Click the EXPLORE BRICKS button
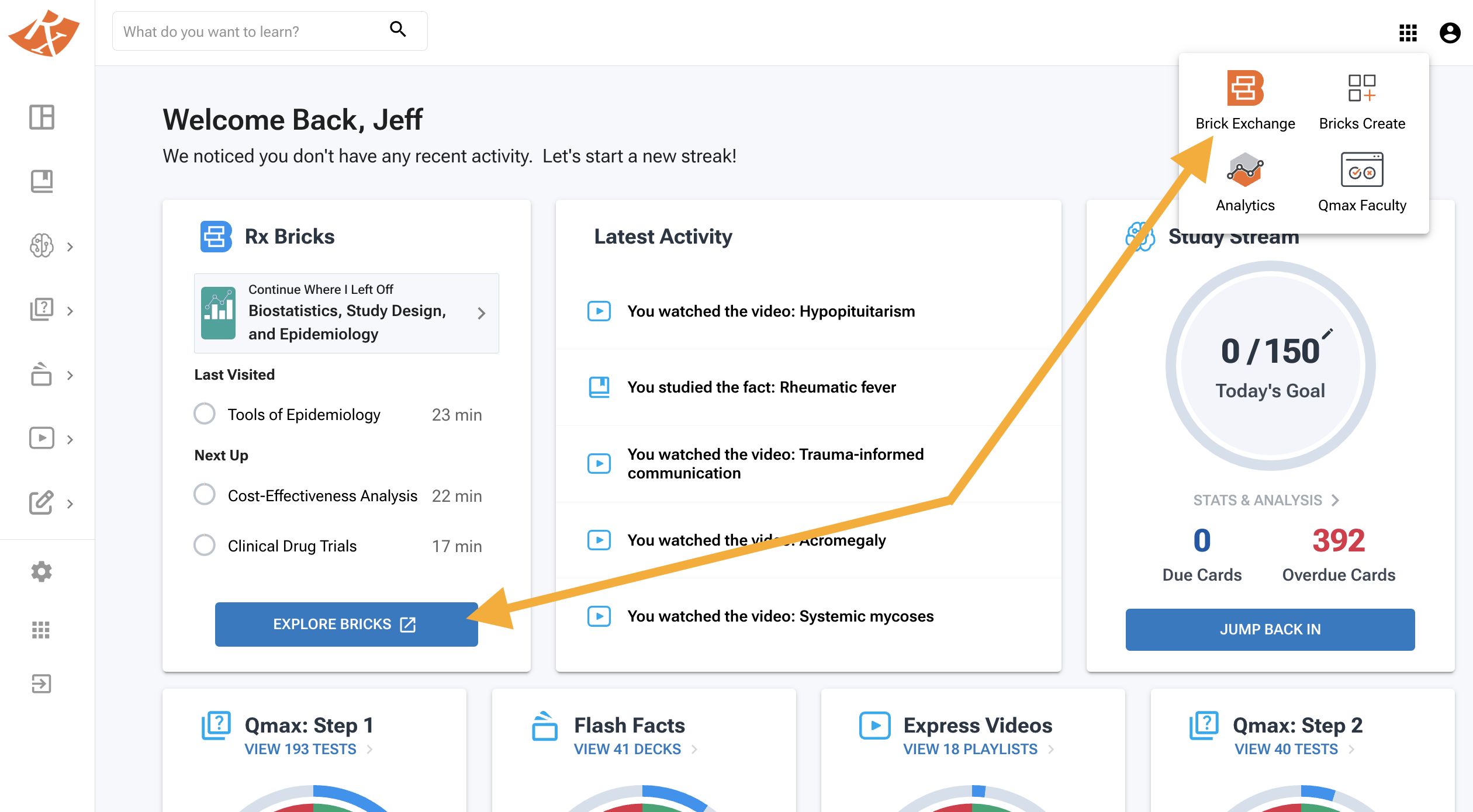Image resolution: width=1473 pixels, height=812 pixels. pos(347,624)
